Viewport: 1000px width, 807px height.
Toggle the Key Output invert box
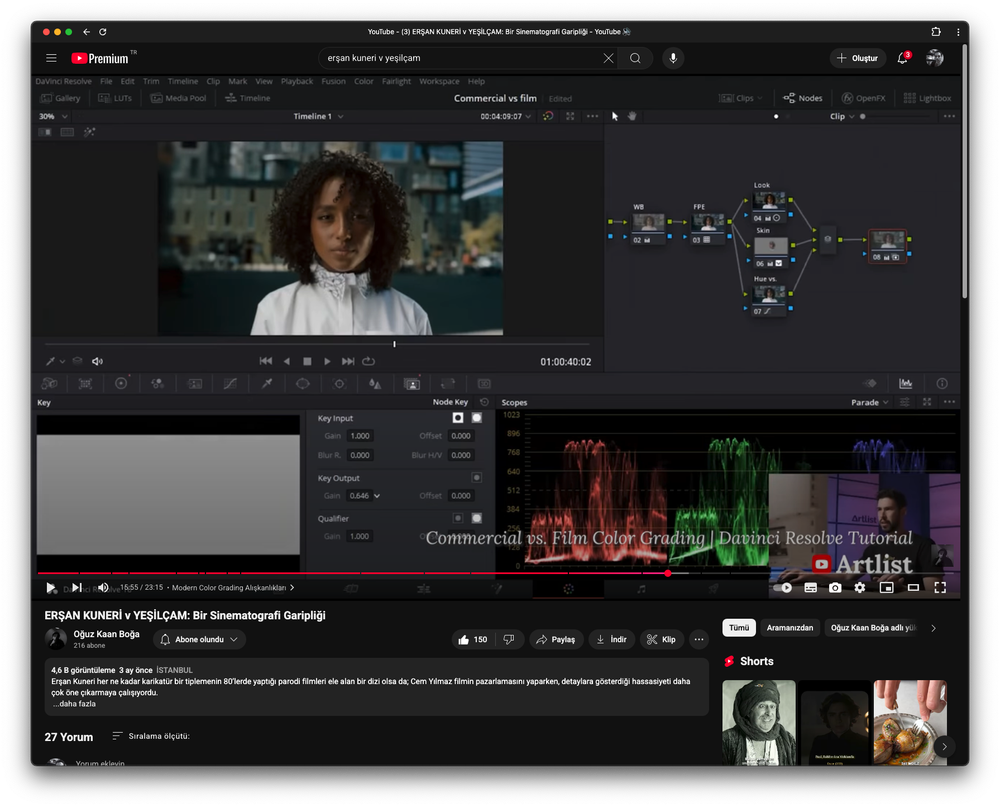[476, 477]
